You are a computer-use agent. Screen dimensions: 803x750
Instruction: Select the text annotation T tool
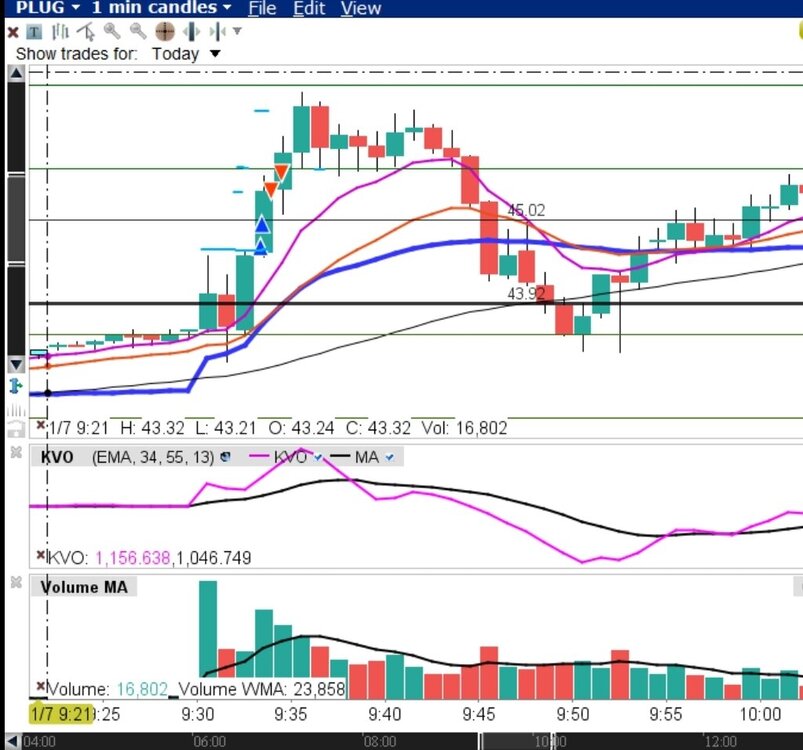[33, 31]
